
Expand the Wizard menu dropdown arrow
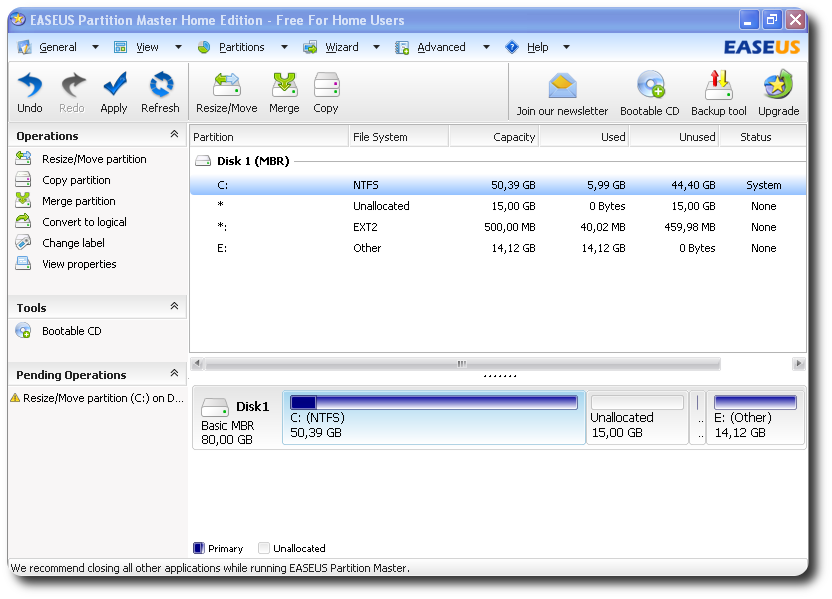[x=376, y=47]
